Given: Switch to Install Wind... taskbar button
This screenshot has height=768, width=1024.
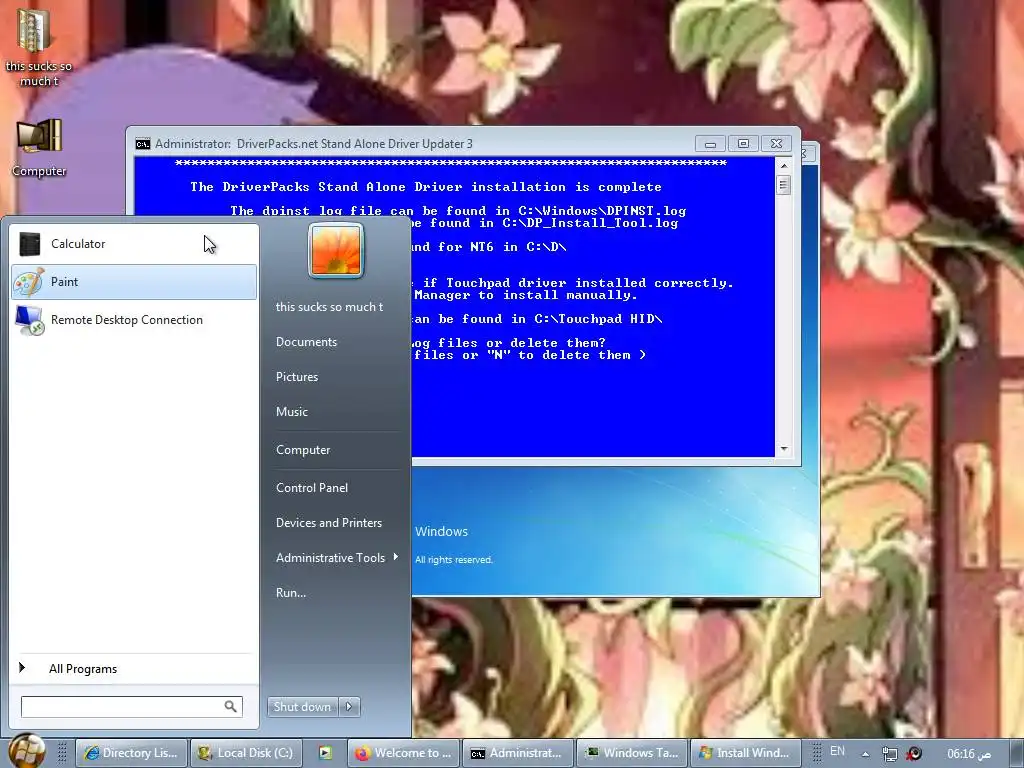Looking at the screenshot, I should (x=746, y=753).
